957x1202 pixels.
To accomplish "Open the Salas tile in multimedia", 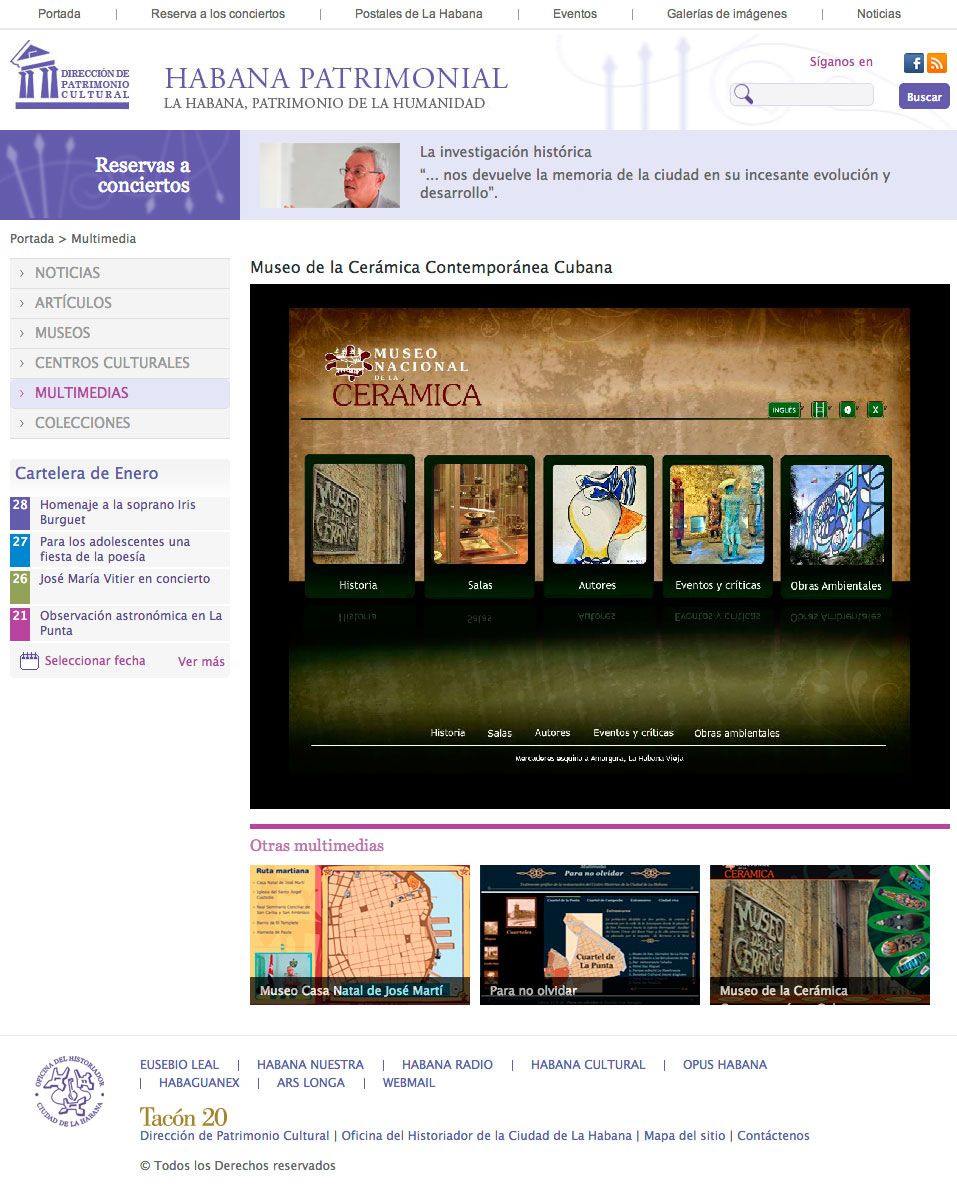I will (480, 526).
